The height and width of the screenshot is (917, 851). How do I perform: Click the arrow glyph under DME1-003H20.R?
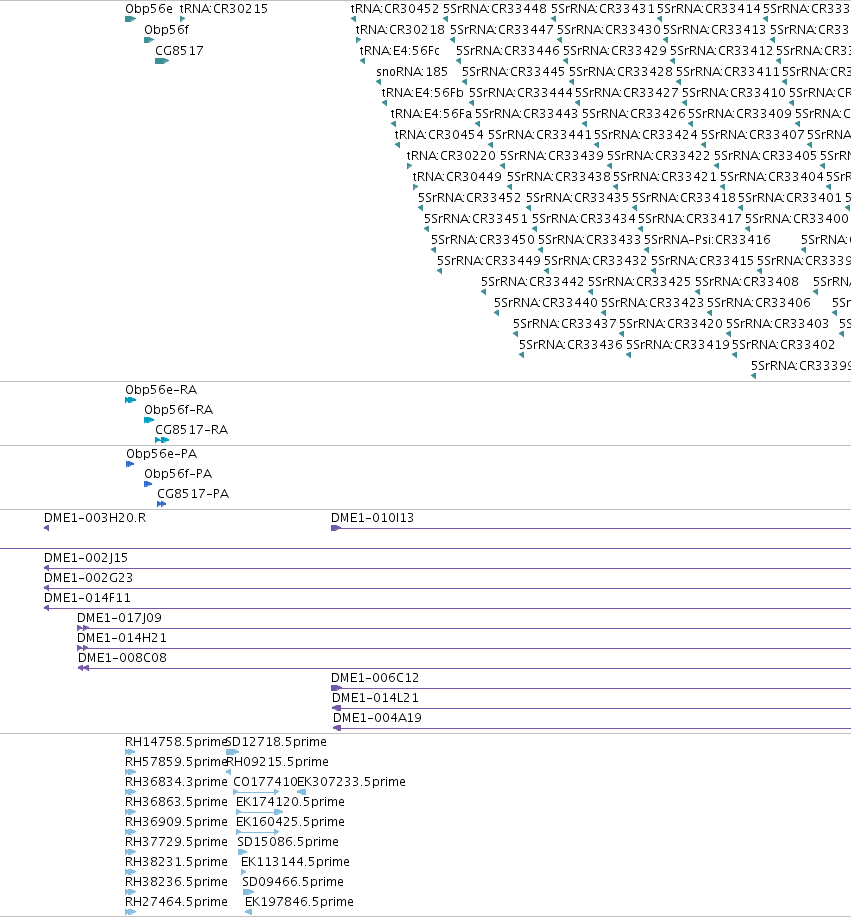click(x=46, y=528)
